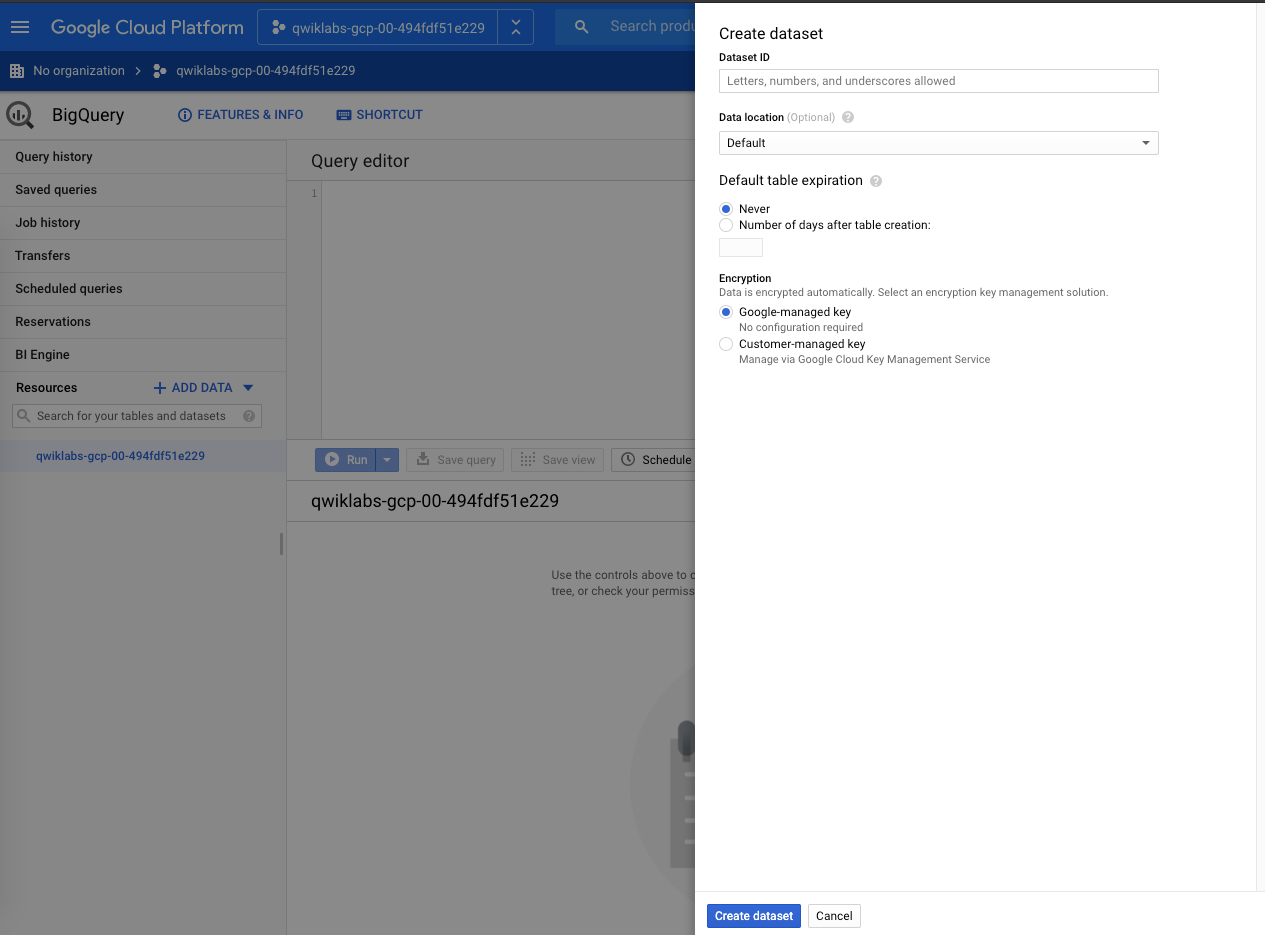Click the Google Cloud Platform logo text
This screenshot has height=935, width=1265.
(x=147, y=27)
